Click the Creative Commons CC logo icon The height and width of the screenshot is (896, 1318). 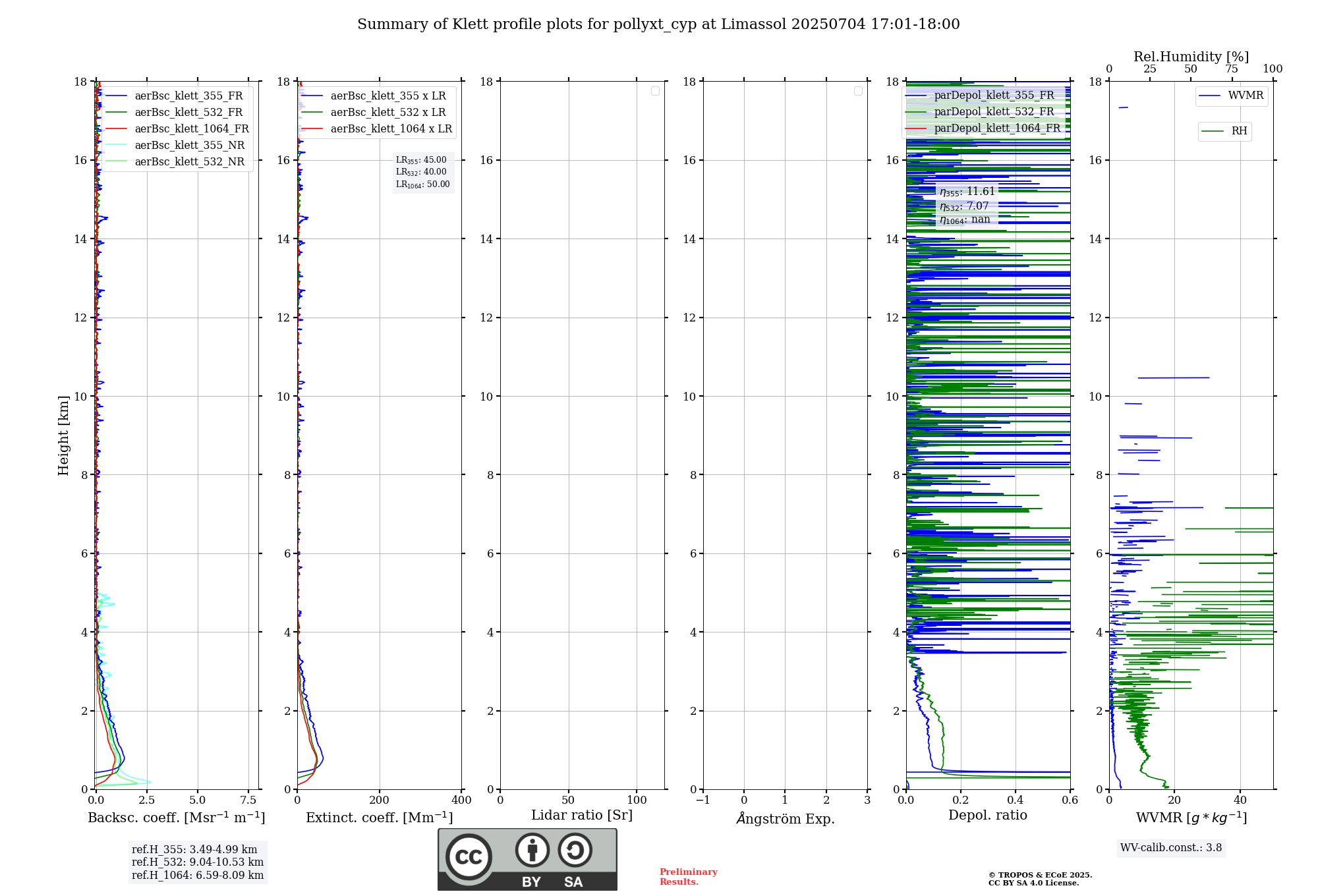[x=469, y=856]
